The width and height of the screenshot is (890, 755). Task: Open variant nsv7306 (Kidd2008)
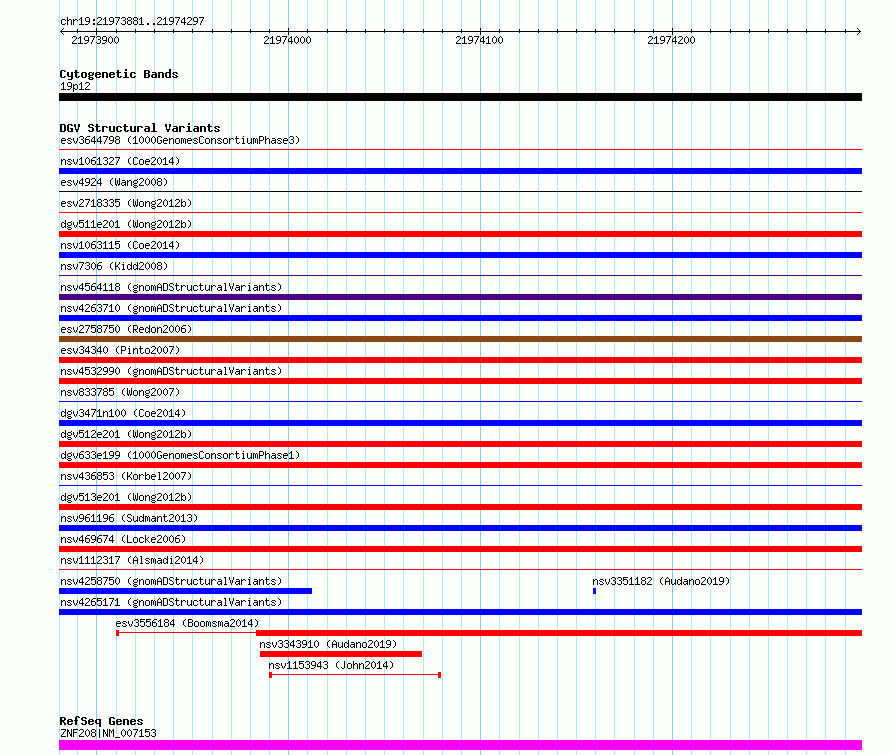click(114, 266)
